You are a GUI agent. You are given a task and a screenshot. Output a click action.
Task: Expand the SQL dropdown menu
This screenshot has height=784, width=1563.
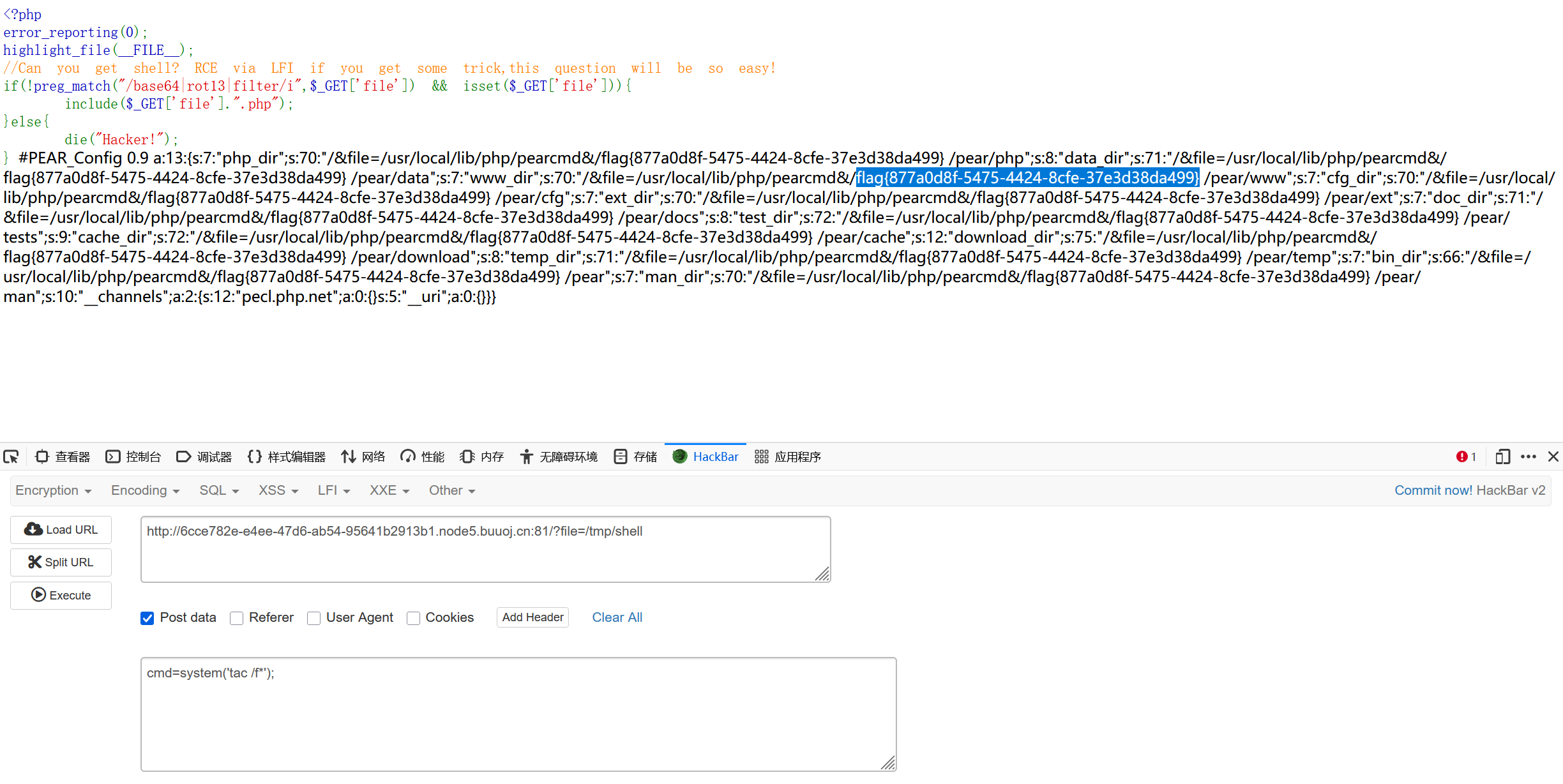pyautogui.click(x=219, y=490)
